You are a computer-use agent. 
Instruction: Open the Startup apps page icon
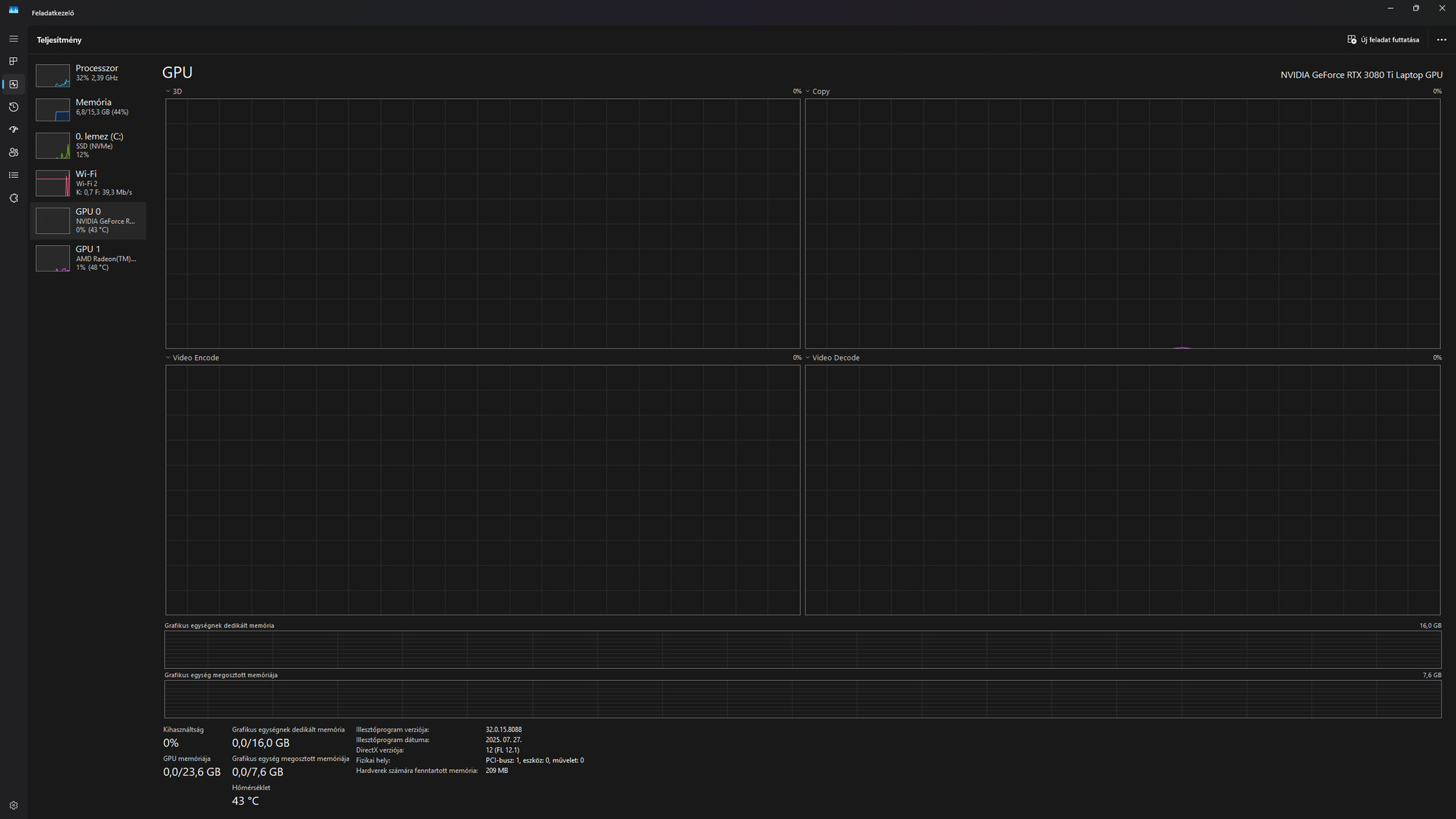[14, 130]
